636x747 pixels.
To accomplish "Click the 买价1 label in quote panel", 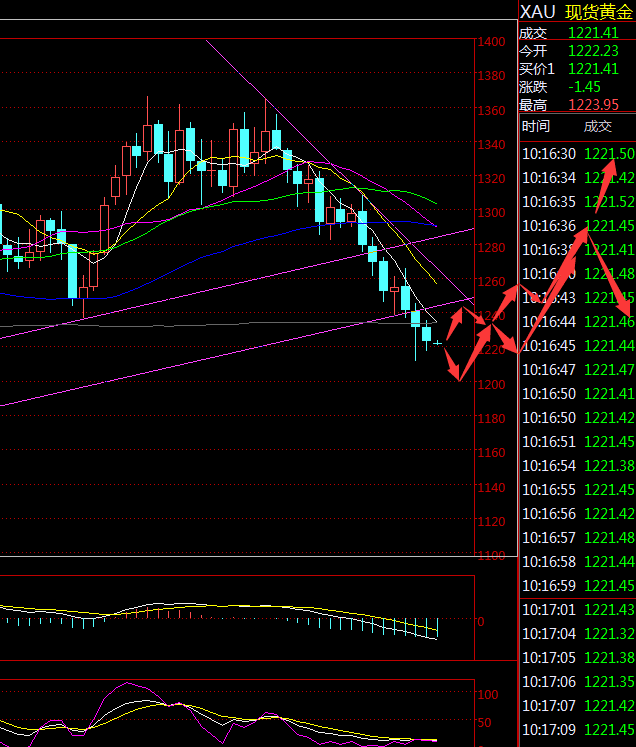I will tap(537, 69).
